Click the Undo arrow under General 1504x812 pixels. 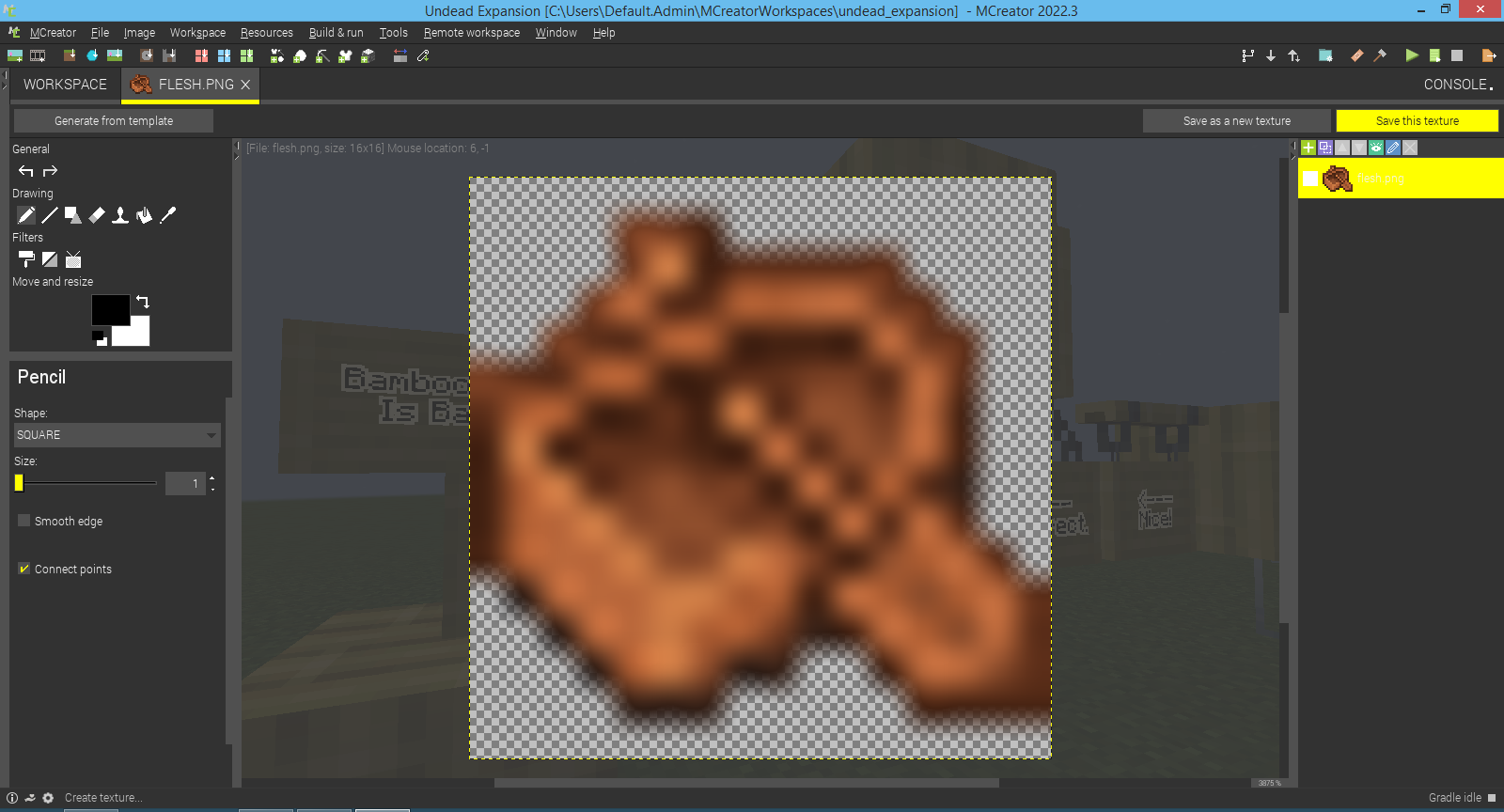click(26, 171)
